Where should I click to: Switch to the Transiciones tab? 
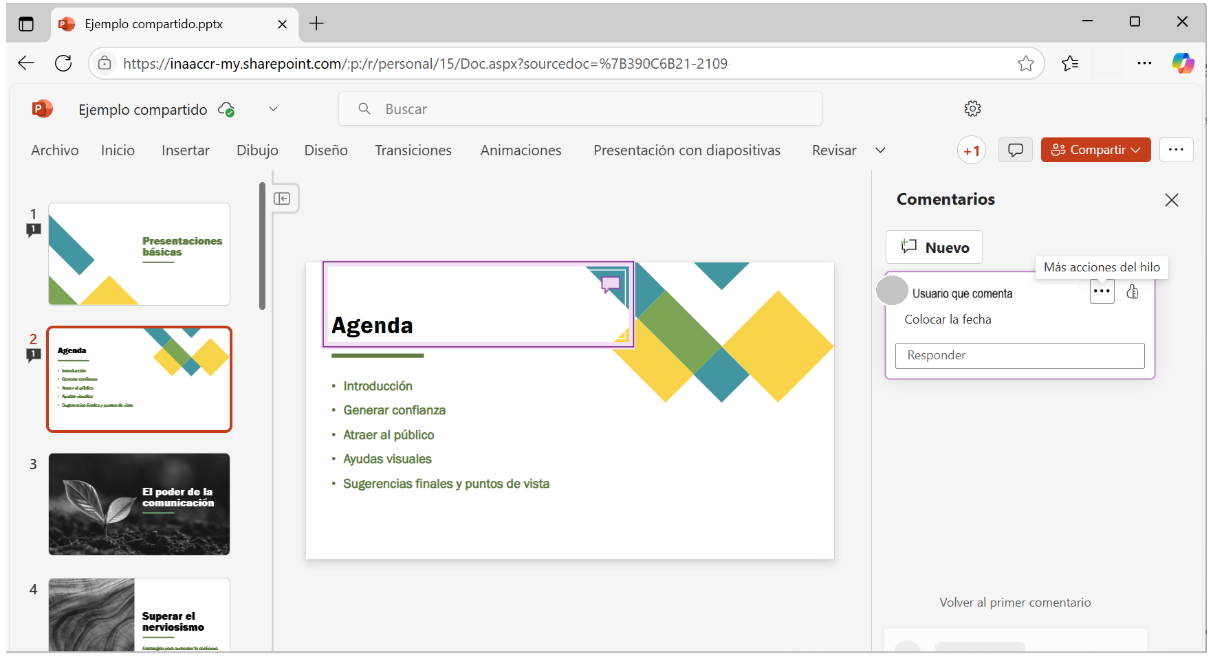point(413,150)
